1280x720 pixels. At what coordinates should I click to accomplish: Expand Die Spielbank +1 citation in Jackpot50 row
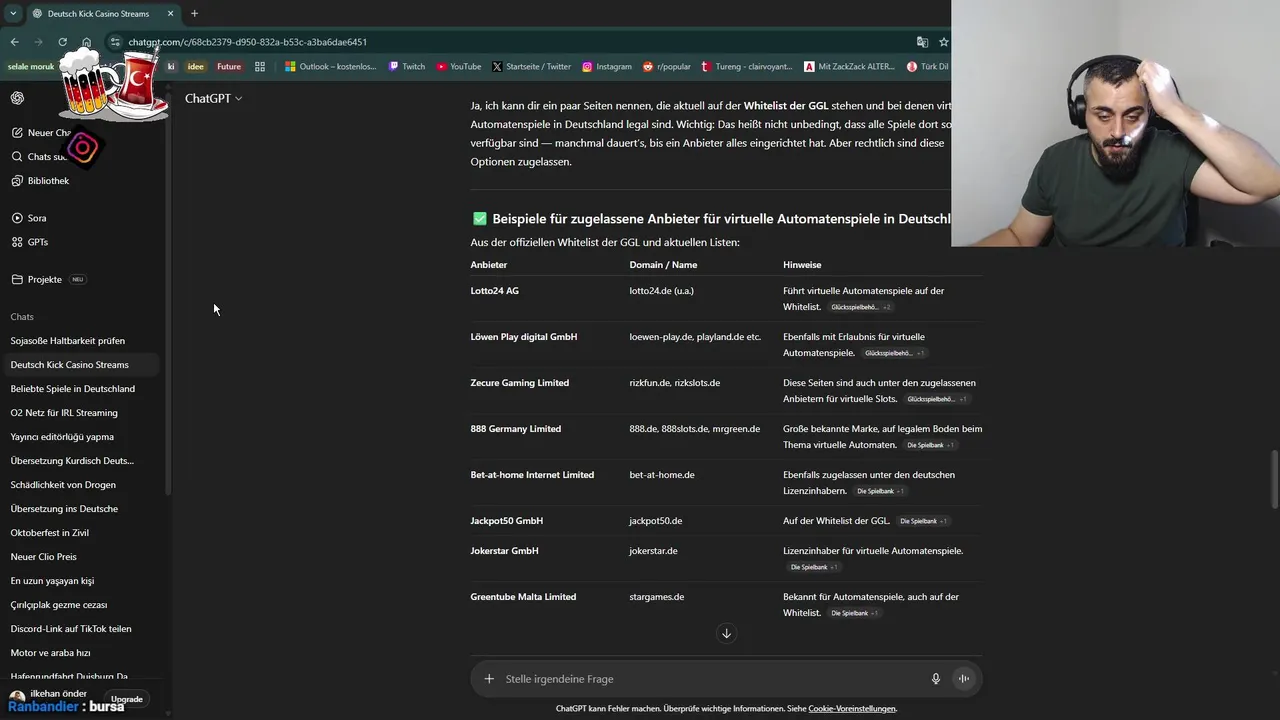[x=923, y=521]
